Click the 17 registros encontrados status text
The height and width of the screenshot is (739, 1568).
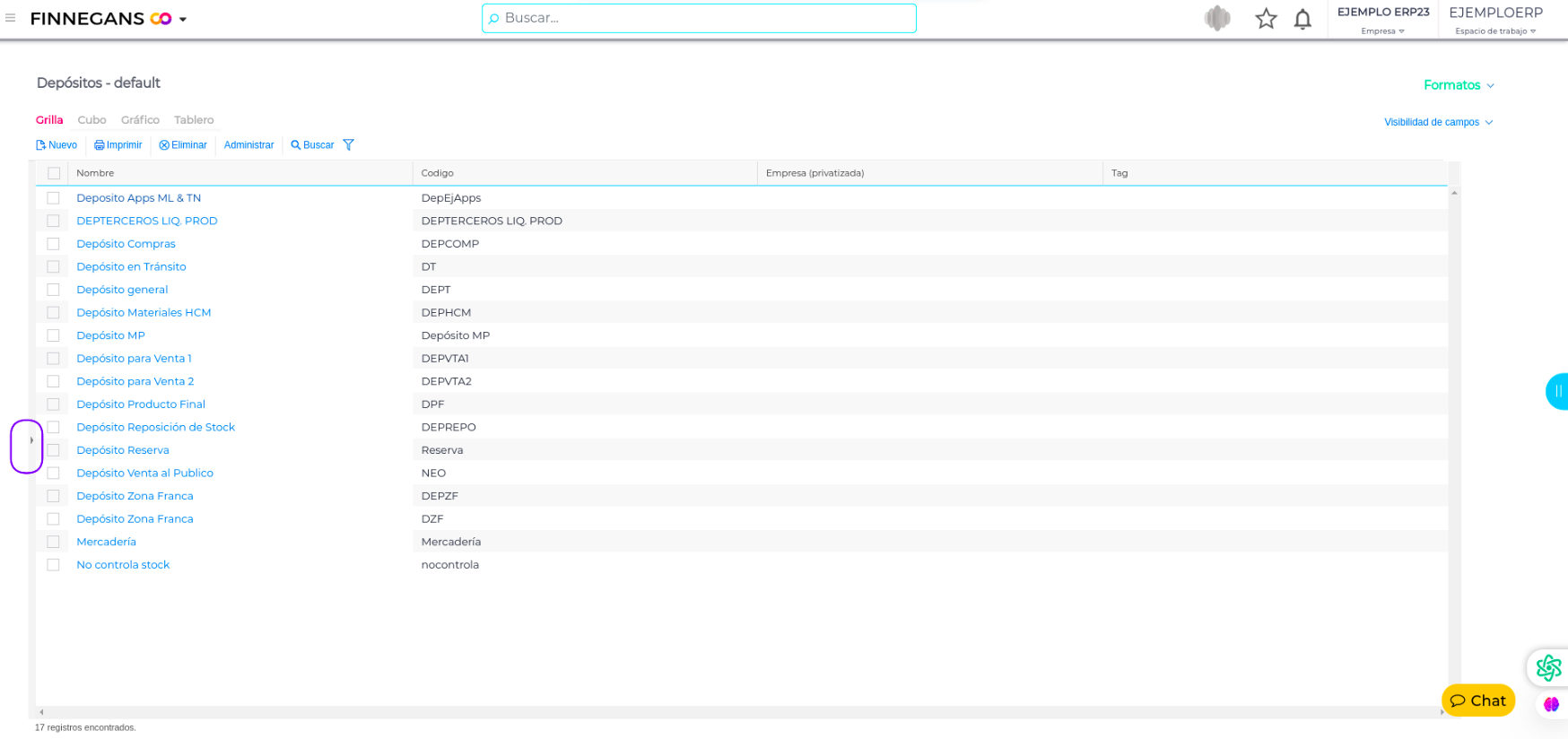pos(85,727)
